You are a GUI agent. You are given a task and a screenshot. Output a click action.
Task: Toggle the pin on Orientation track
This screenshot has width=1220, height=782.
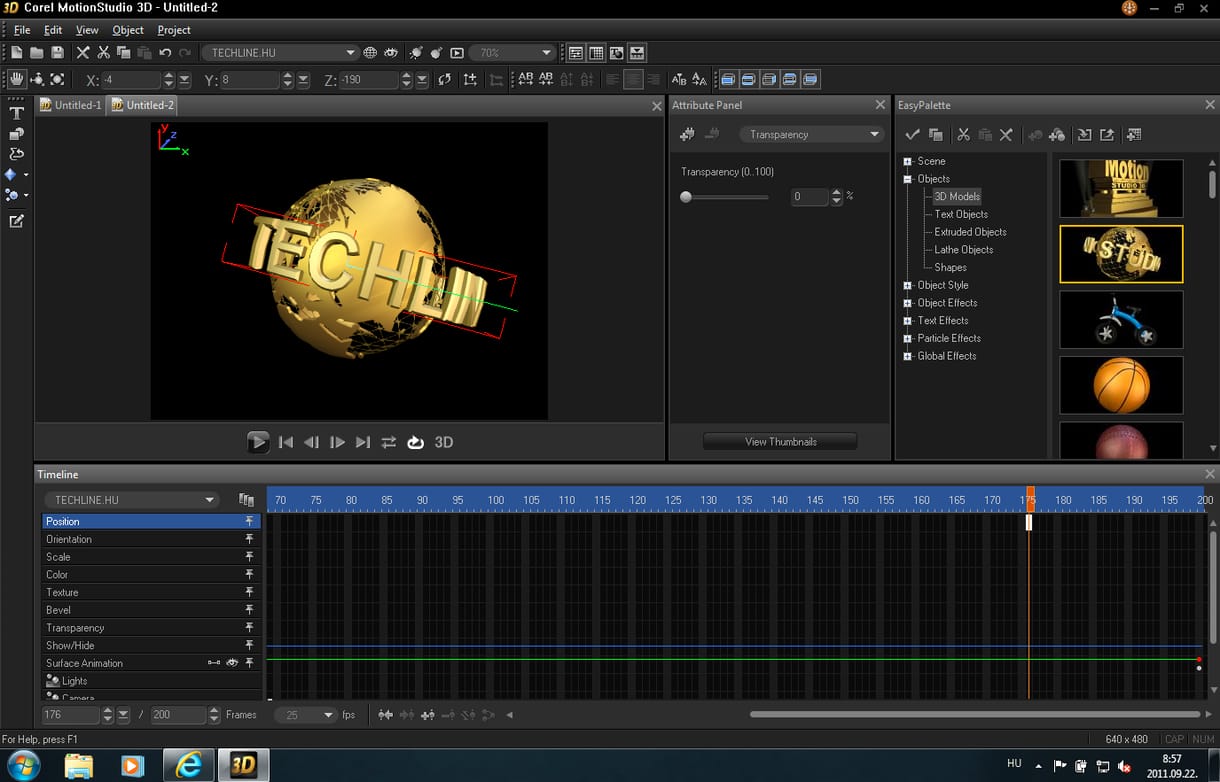coord(250,539)
